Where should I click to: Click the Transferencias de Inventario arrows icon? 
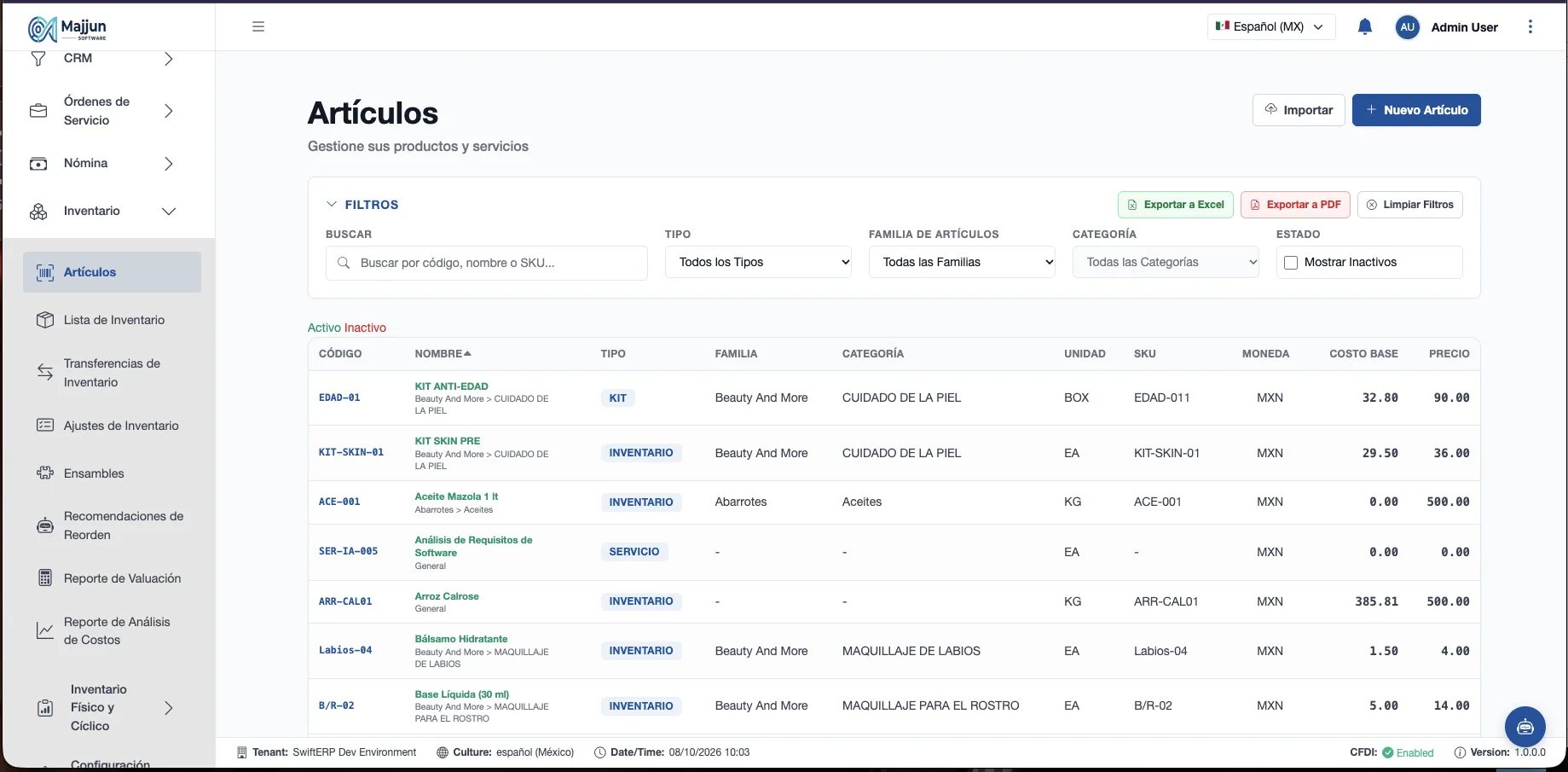[x=45, y=373]
